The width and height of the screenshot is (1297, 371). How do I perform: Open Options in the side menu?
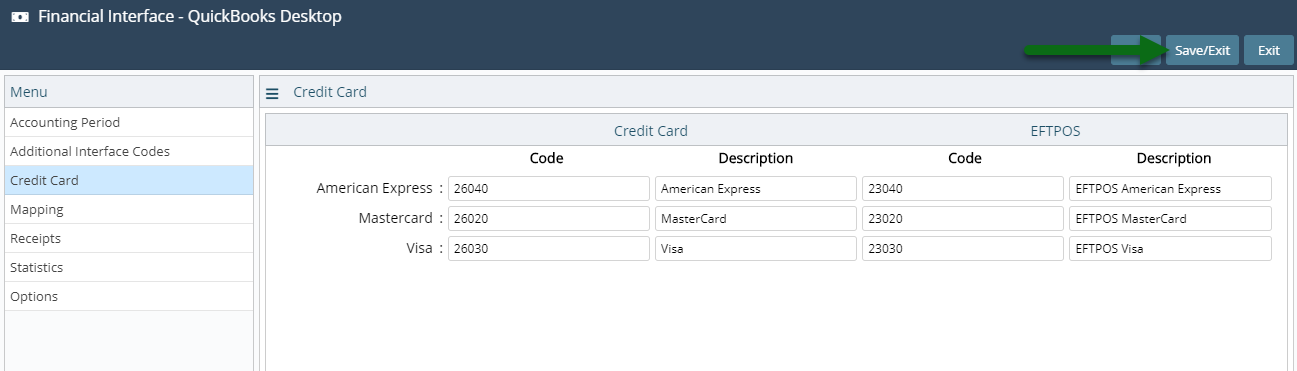click(x=129, y=296)
